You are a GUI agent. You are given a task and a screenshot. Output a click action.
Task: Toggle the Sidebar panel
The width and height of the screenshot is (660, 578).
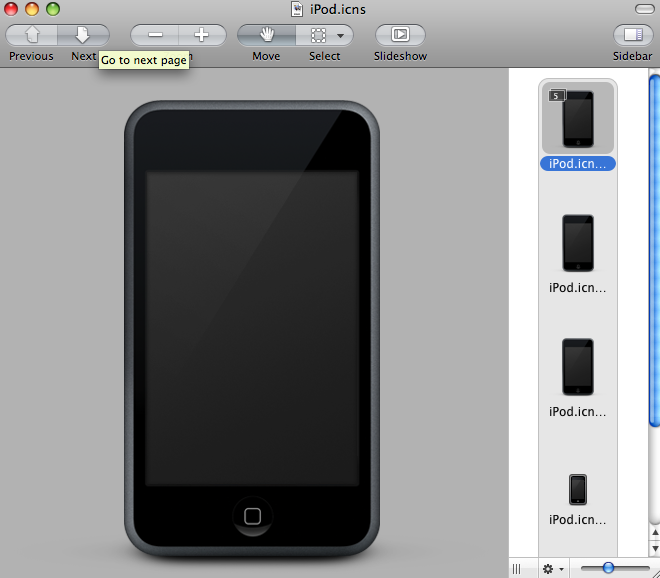633,35
